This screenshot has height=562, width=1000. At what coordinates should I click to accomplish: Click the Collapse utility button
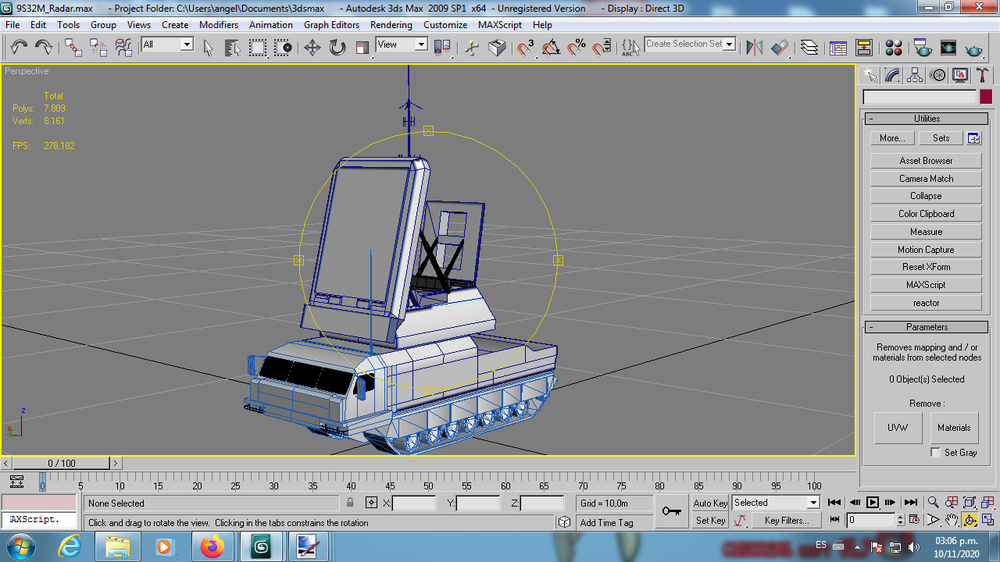926,196
